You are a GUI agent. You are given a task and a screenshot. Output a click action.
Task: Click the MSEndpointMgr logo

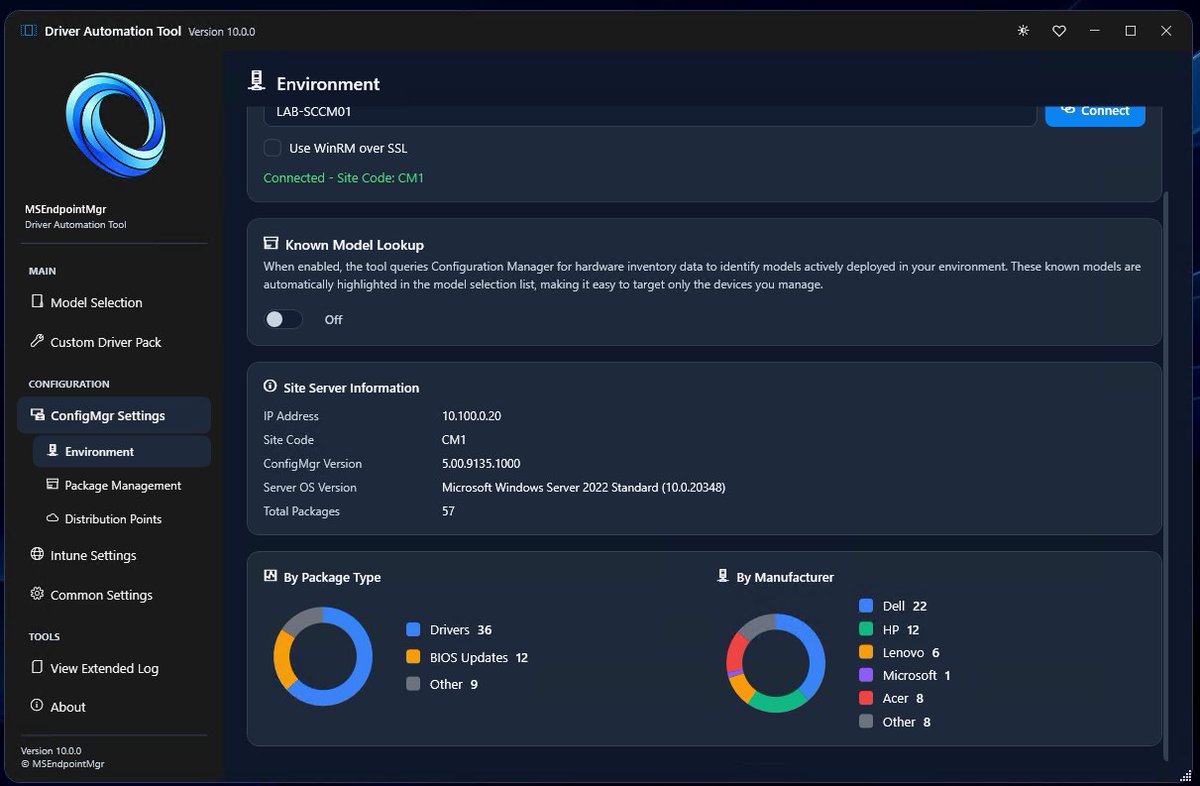[113, 123]
